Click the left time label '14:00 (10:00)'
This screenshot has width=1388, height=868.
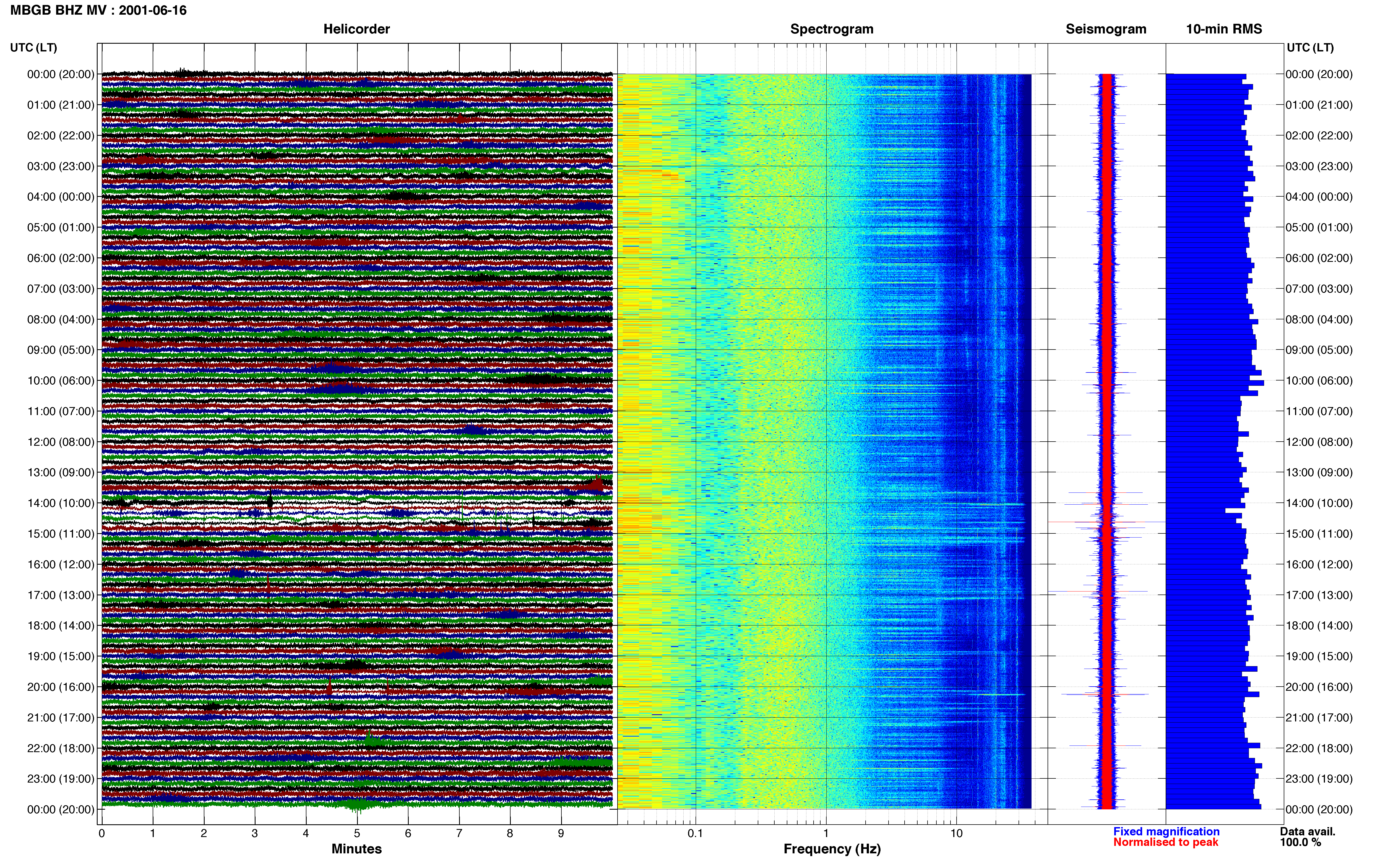tap(61, 503)
